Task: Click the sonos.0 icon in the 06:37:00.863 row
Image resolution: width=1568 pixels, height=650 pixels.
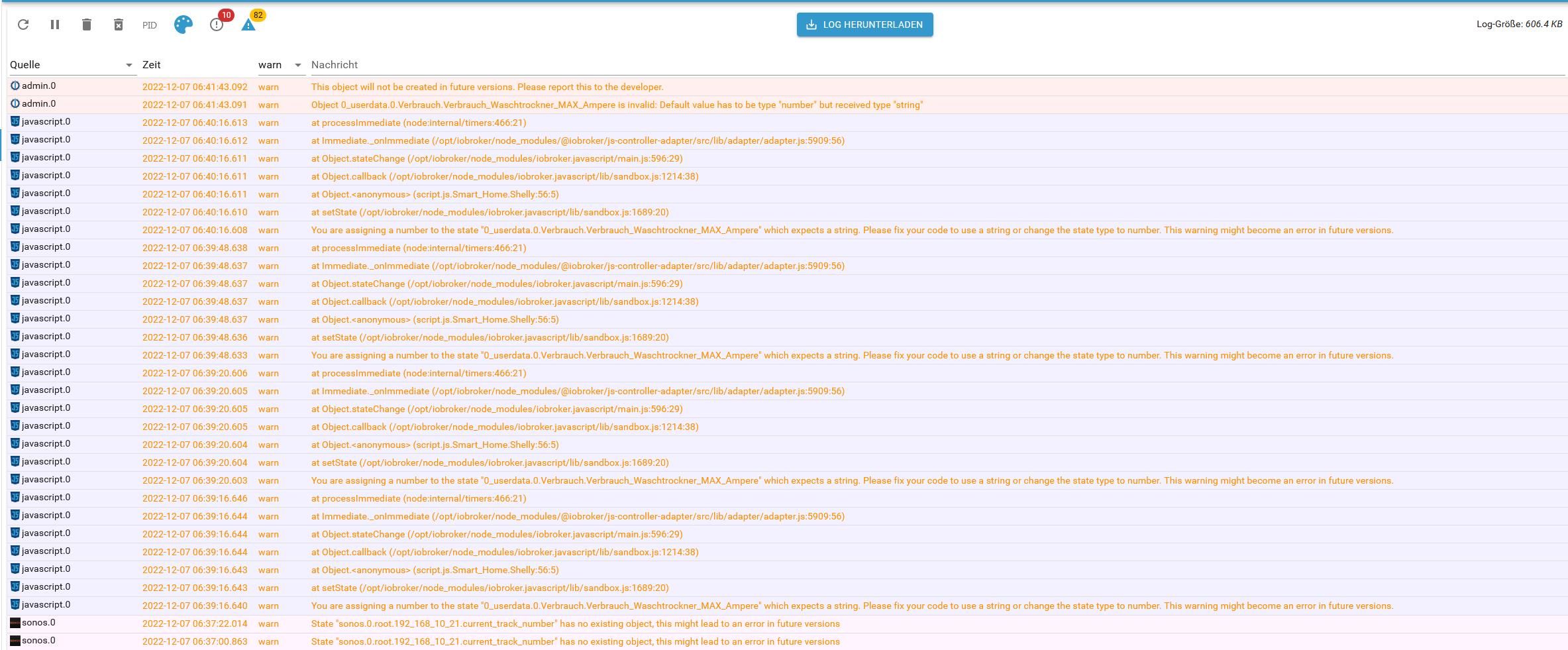Action: click(x=15, y=641)
